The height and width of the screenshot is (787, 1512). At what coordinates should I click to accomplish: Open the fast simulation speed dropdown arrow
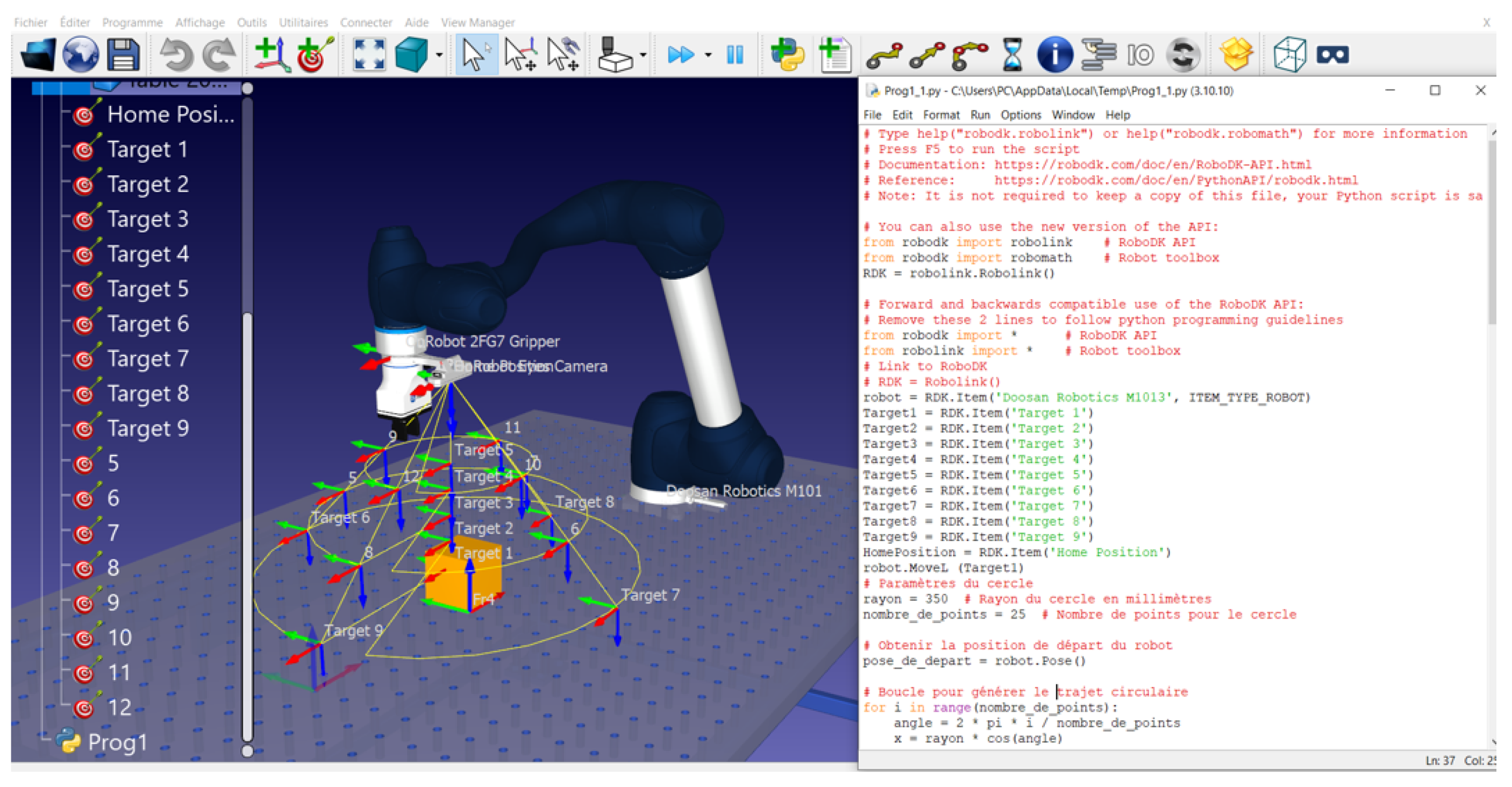click(x=709, y=55)
